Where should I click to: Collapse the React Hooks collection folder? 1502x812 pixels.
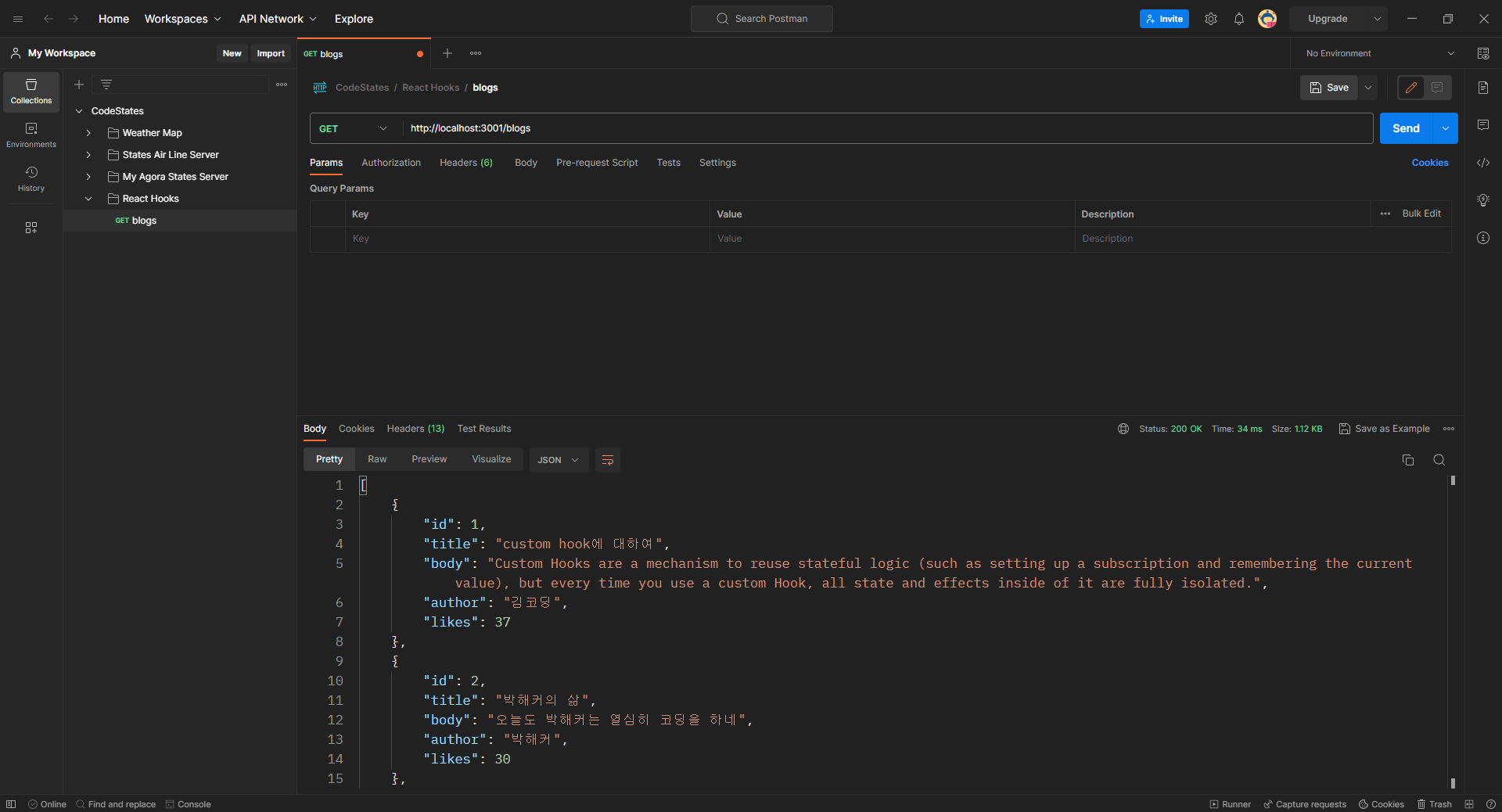[88, 198]
